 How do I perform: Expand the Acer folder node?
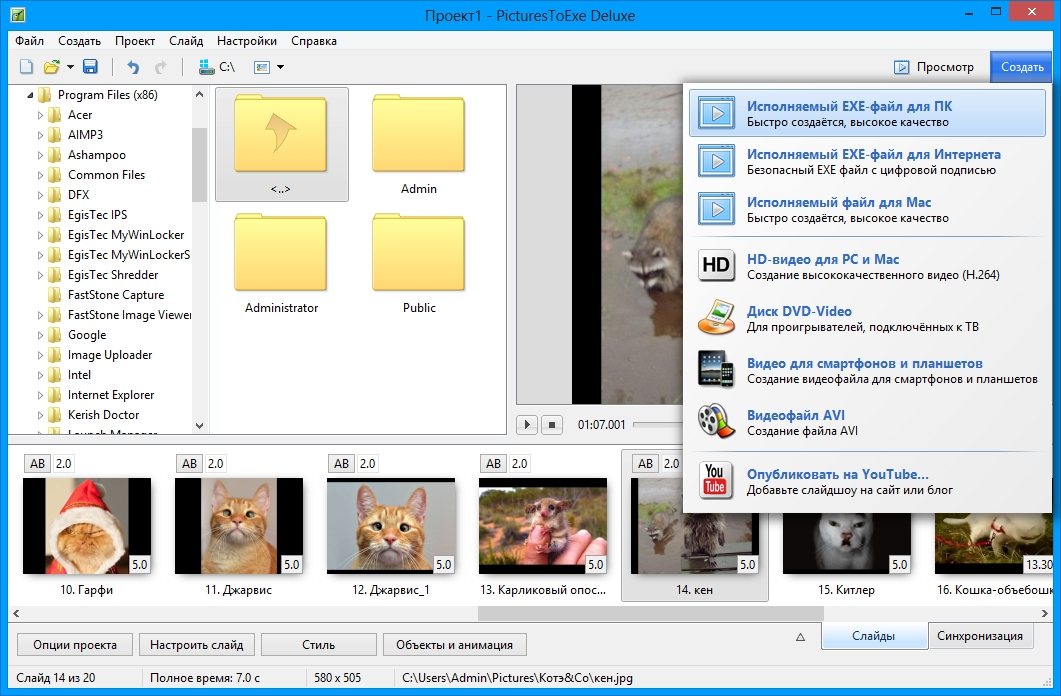[40, 116]
